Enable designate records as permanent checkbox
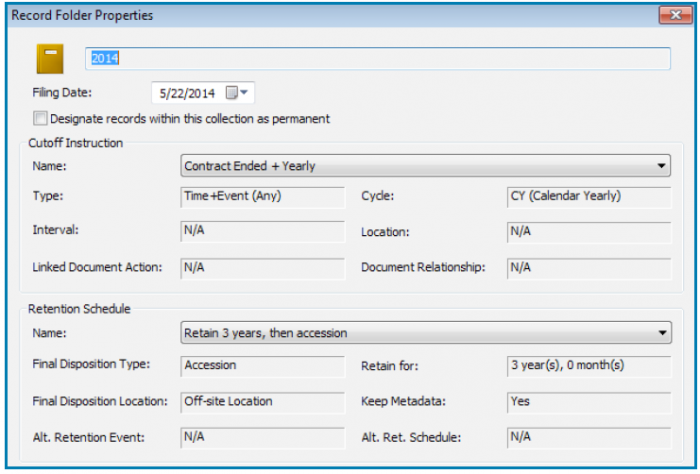Screen dimensions: 700x474 [40, 118]
